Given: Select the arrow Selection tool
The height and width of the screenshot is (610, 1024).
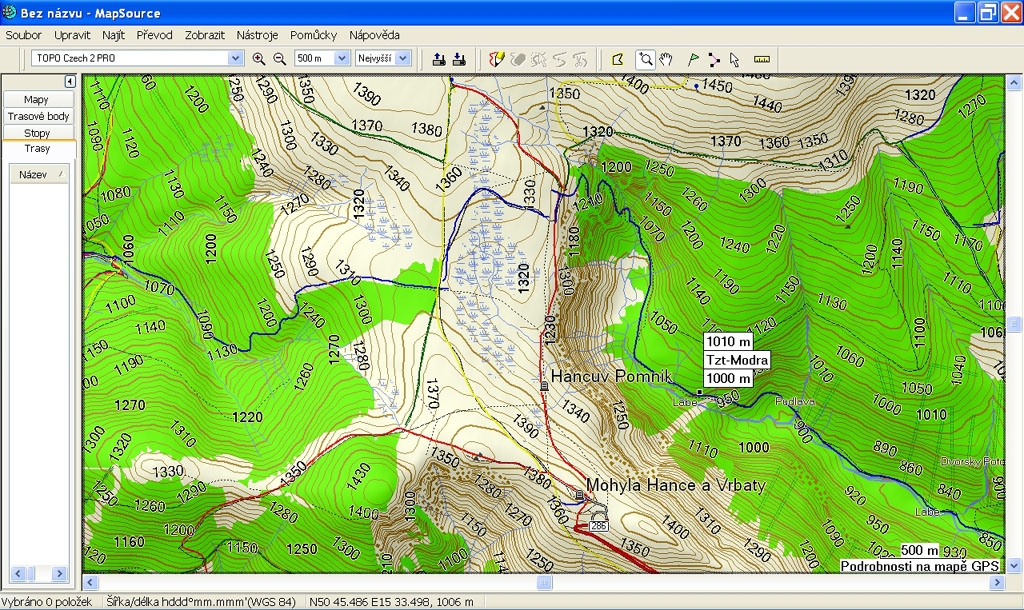Looking at the screenshot, I should (x=734, y=59).
